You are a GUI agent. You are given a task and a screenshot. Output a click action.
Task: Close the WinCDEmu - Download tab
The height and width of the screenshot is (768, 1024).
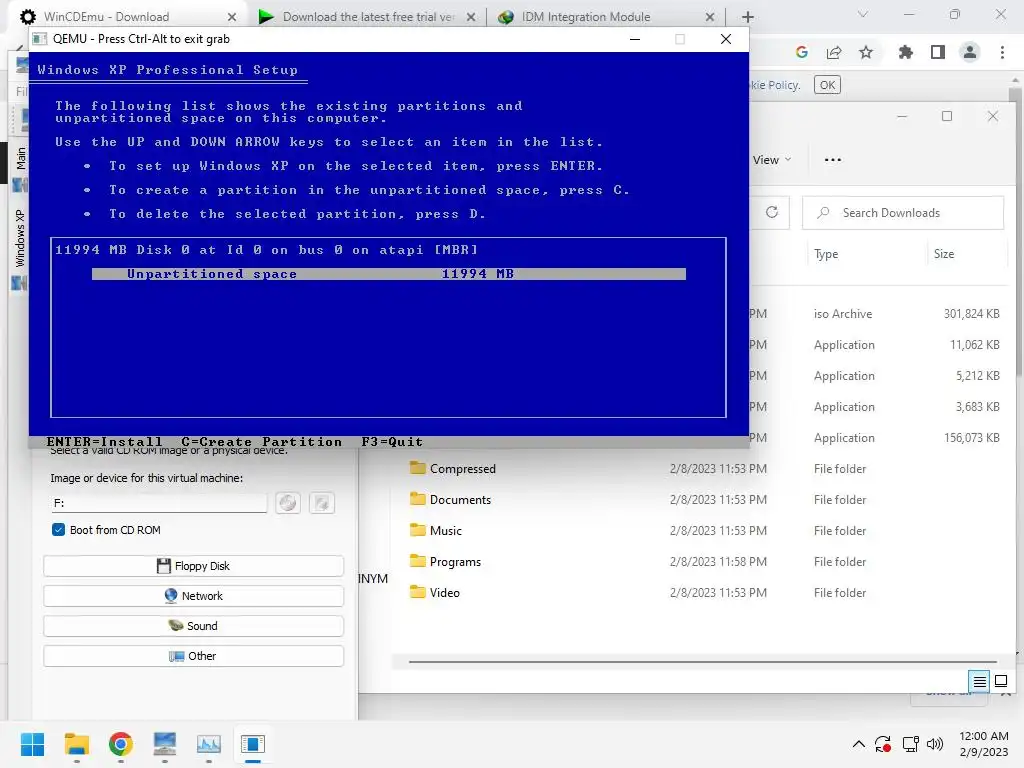pos(232,17)
